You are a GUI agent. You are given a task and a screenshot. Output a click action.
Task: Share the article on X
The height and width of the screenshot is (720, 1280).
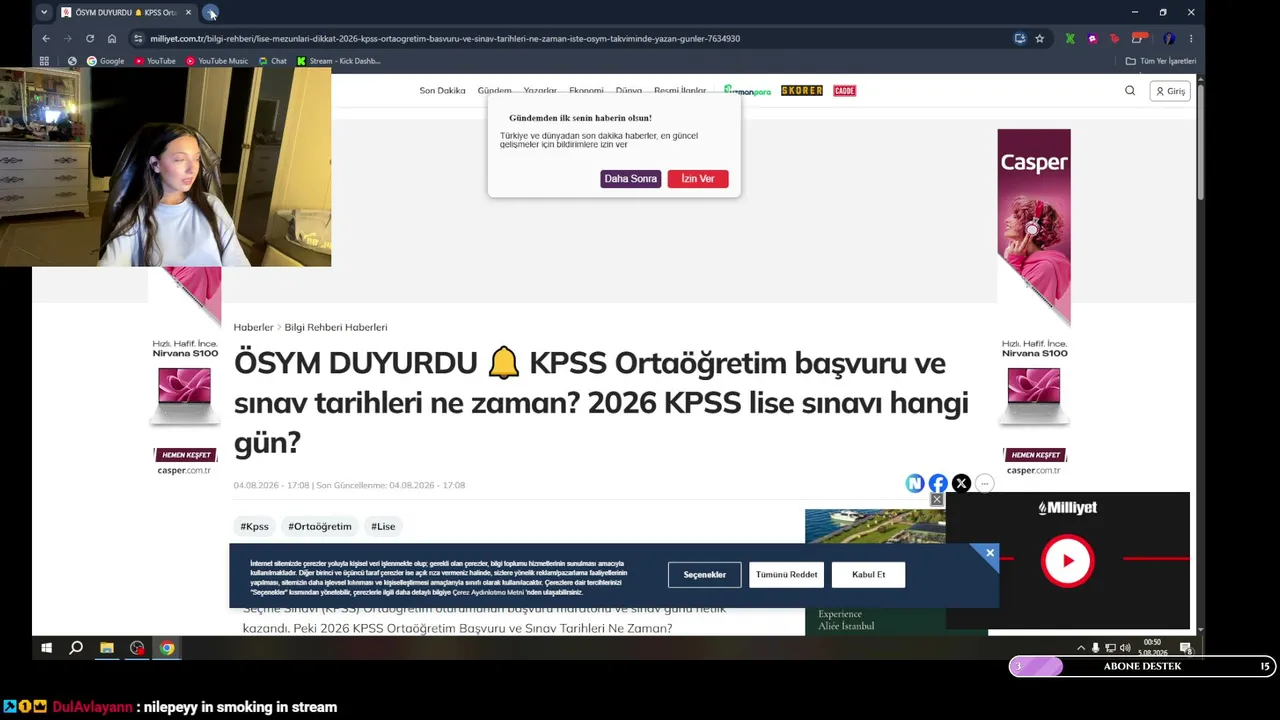point(961,484)
